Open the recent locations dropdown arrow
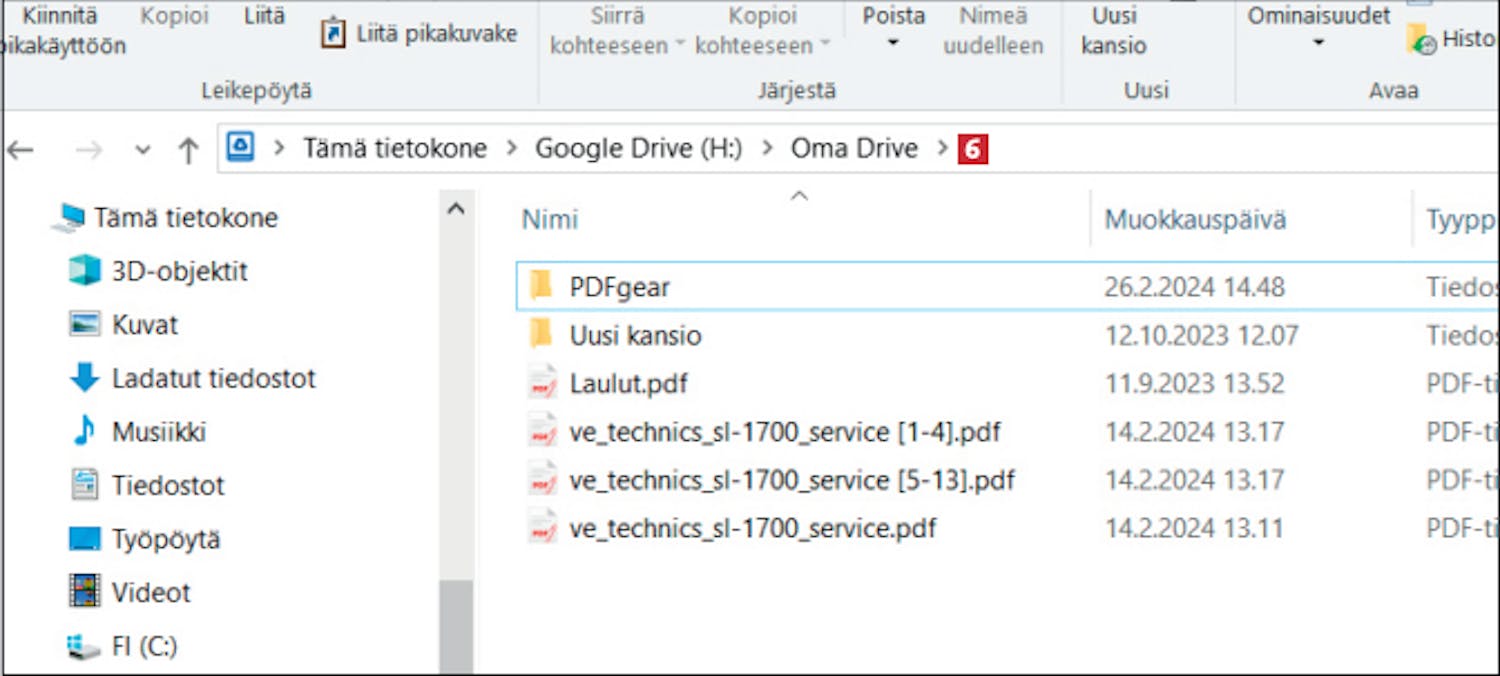Viewport: 1500px width, 676px height. [x=142, y=150]
